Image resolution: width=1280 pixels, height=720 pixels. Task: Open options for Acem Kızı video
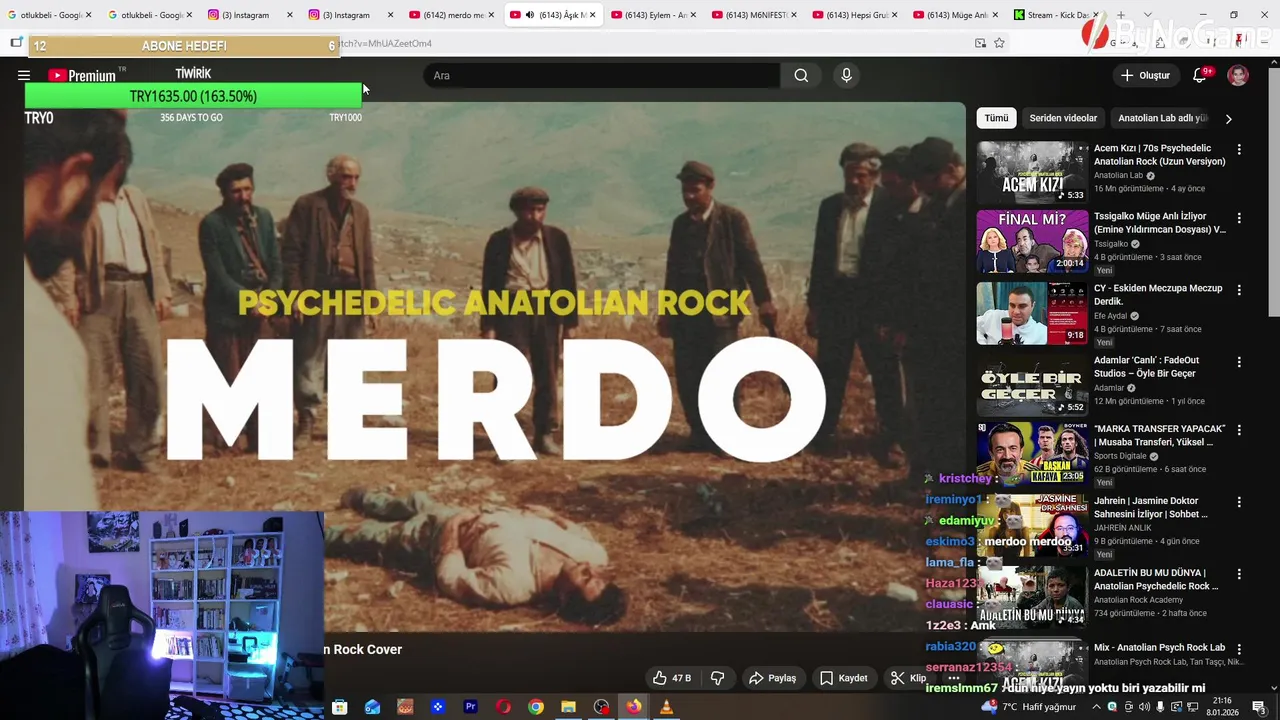[x=1239, y=150]
